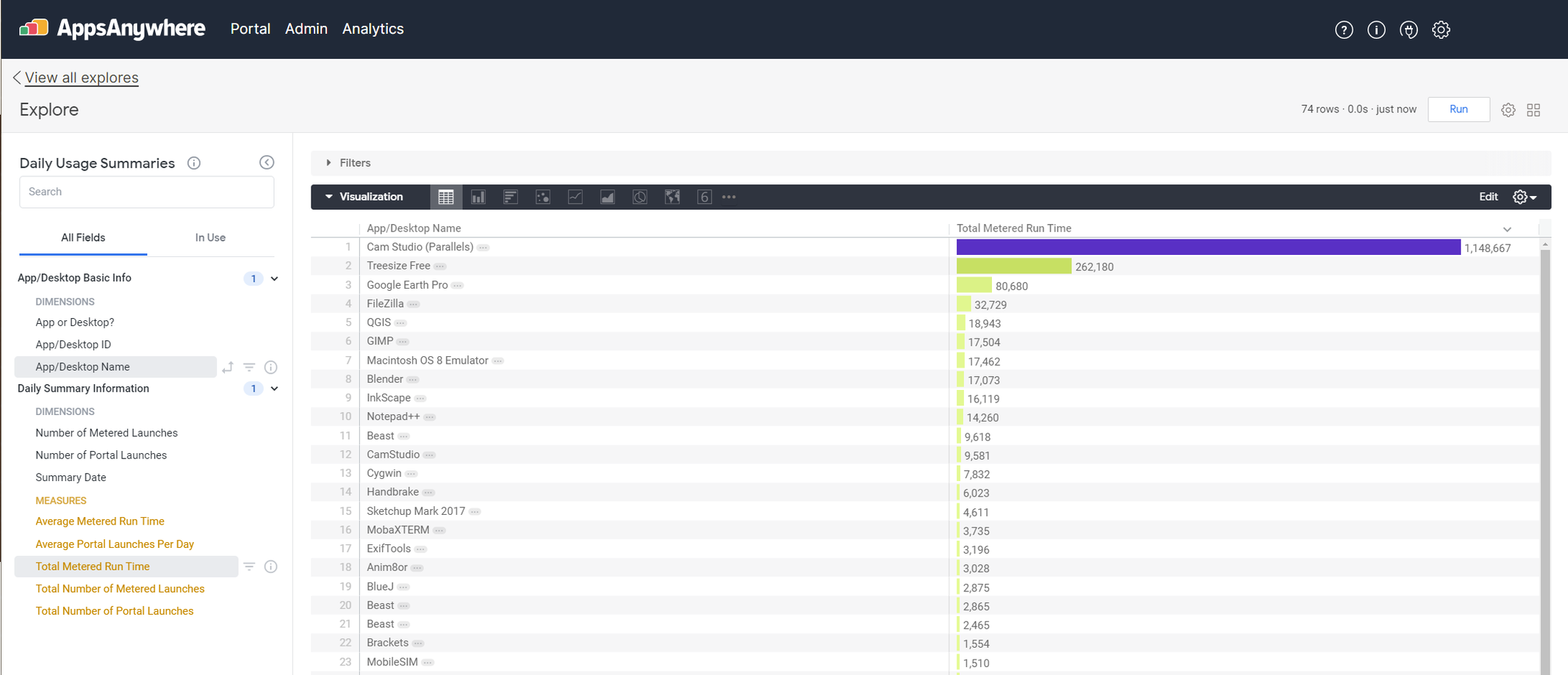Screen dimensions: 1568x675
Task: Sort by App/Desktop Name column header
Action: (x=414, y=228)
